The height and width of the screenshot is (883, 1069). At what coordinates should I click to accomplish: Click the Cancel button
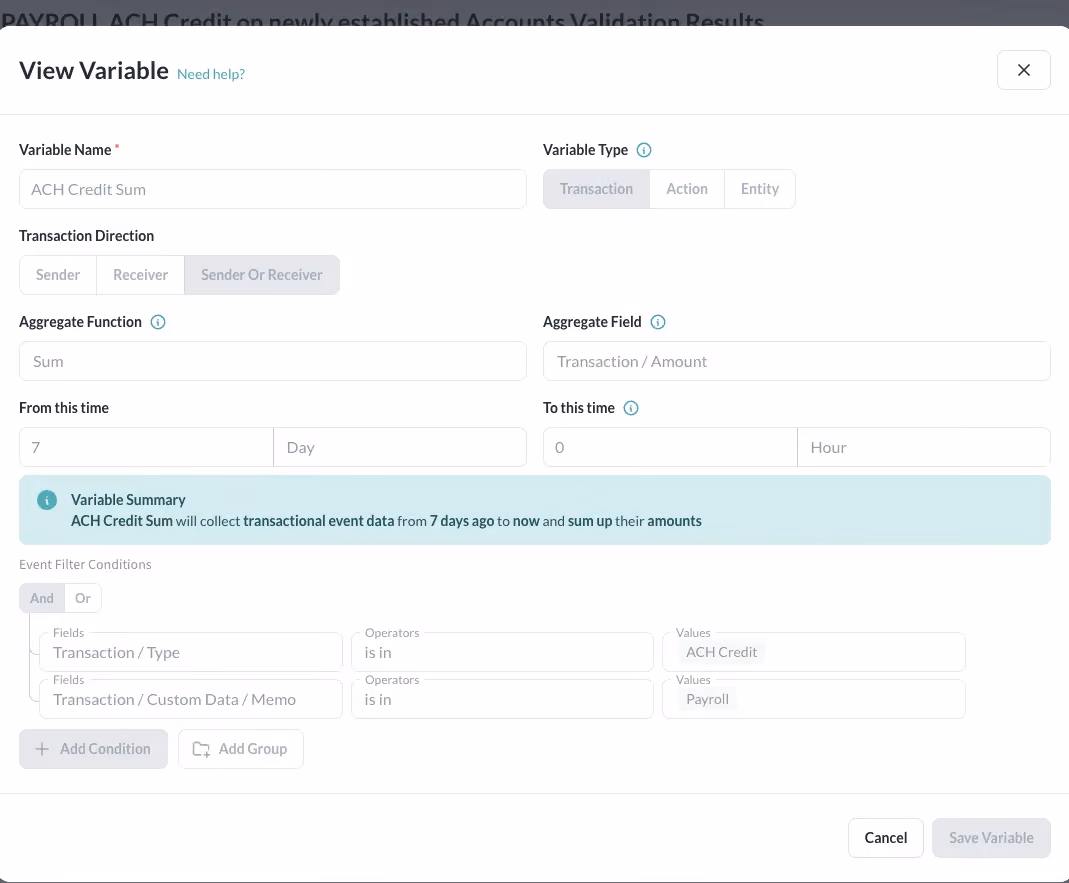tap(886, 838)
